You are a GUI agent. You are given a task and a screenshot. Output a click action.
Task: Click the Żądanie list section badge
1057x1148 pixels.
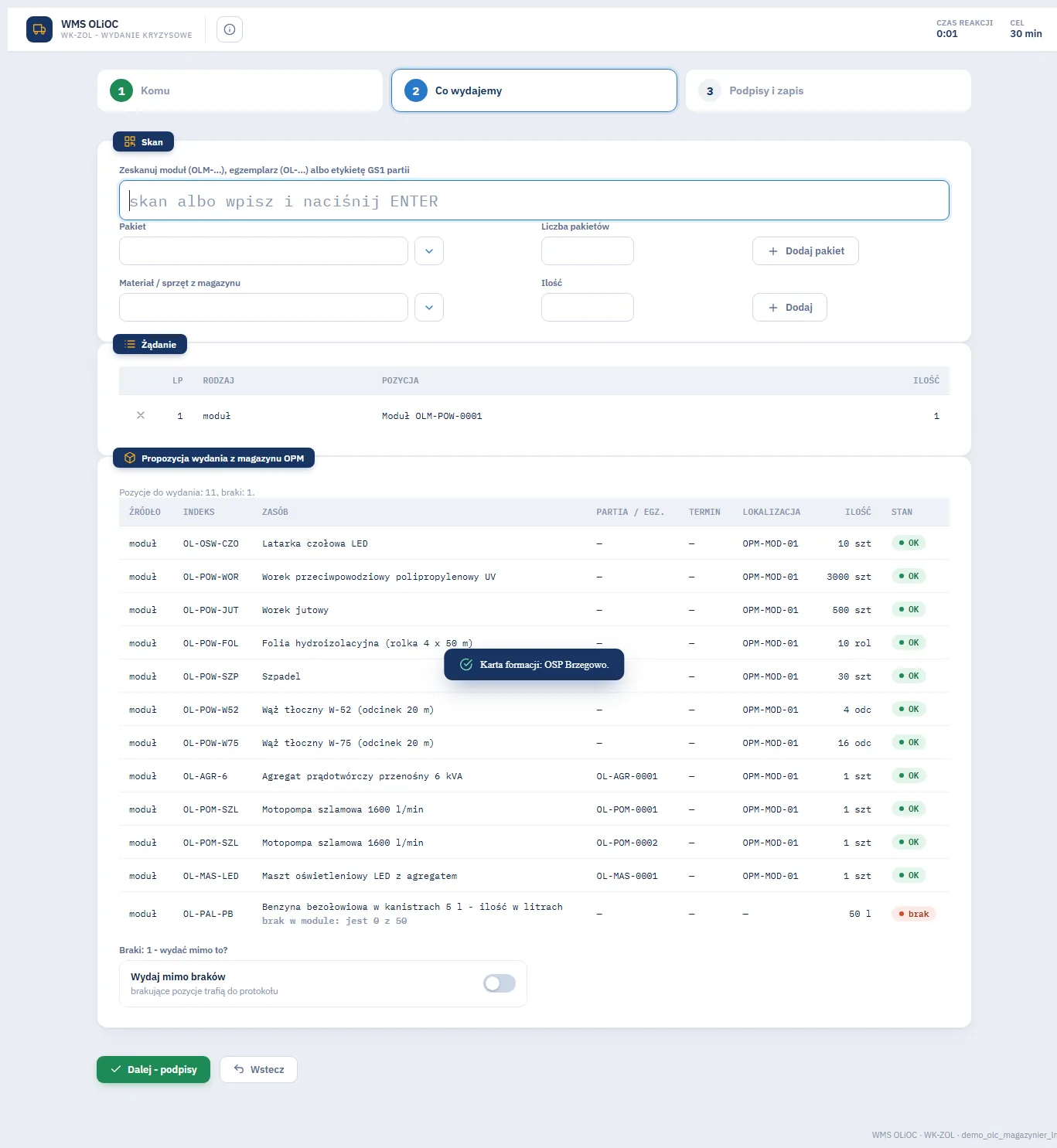150,344
